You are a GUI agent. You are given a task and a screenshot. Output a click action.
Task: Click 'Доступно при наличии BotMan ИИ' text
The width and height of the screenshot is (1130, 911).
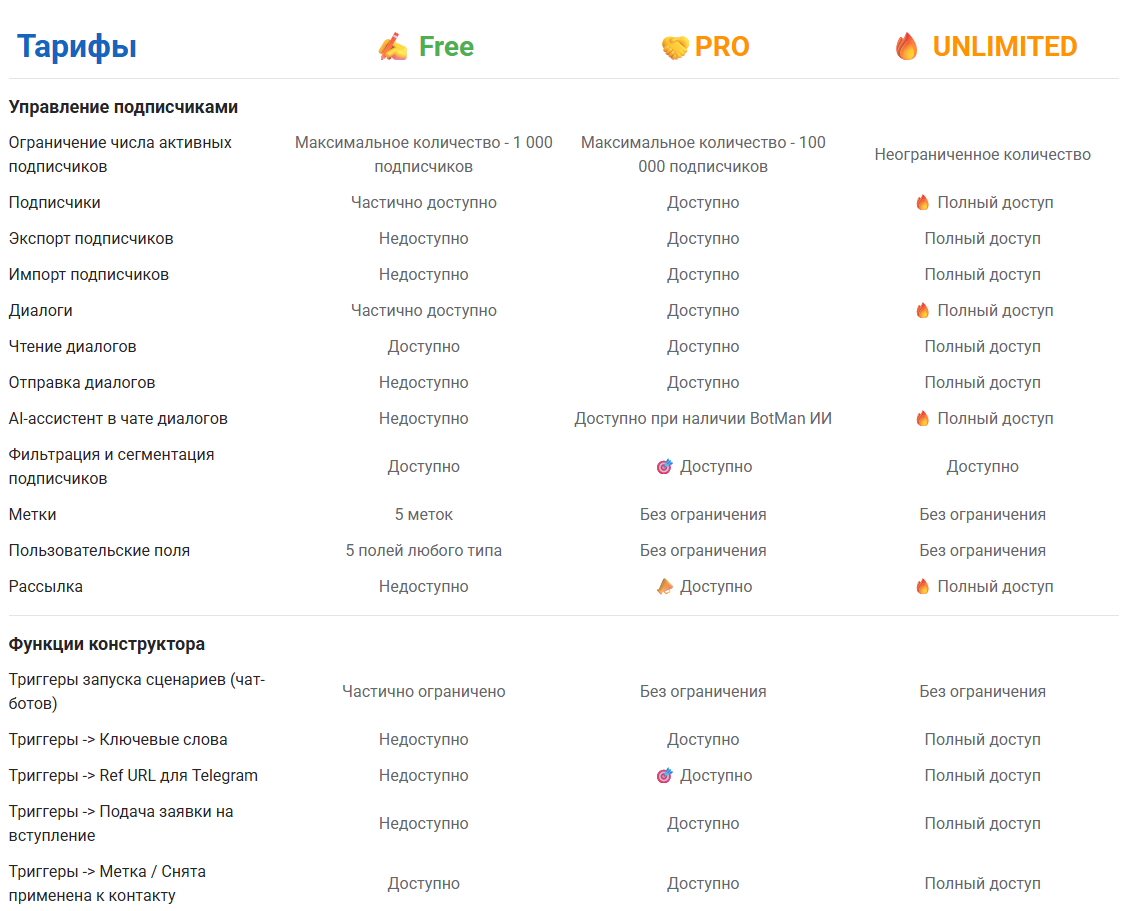[x=703, y=419]
